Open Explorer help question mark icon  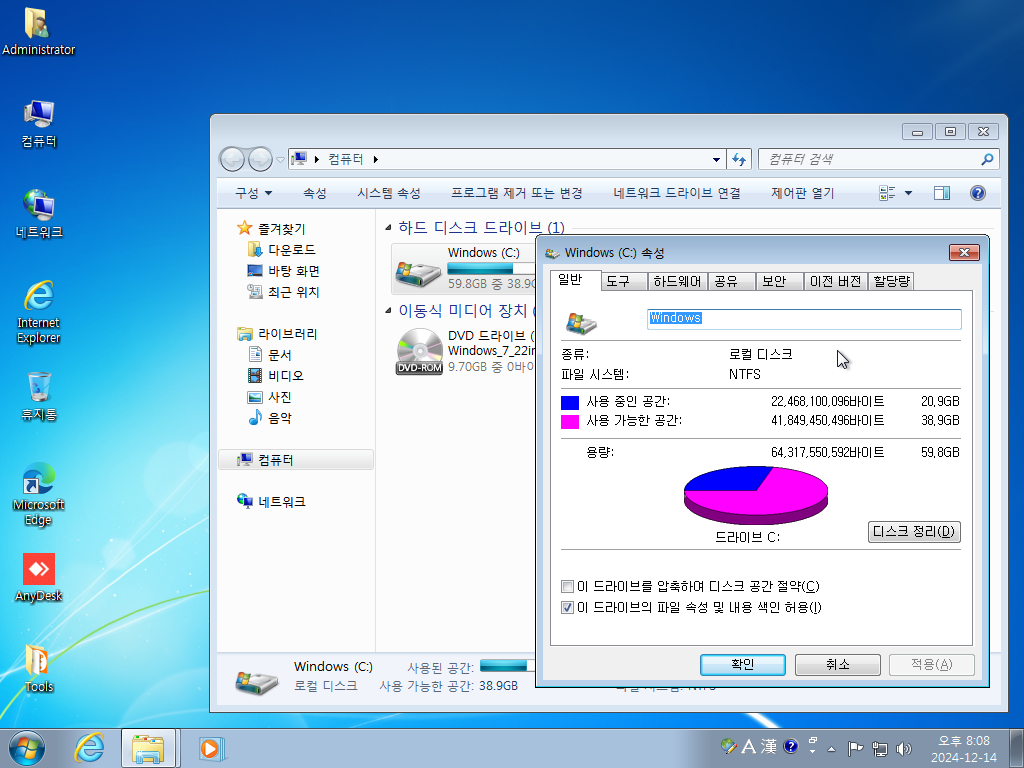(978, 193)
